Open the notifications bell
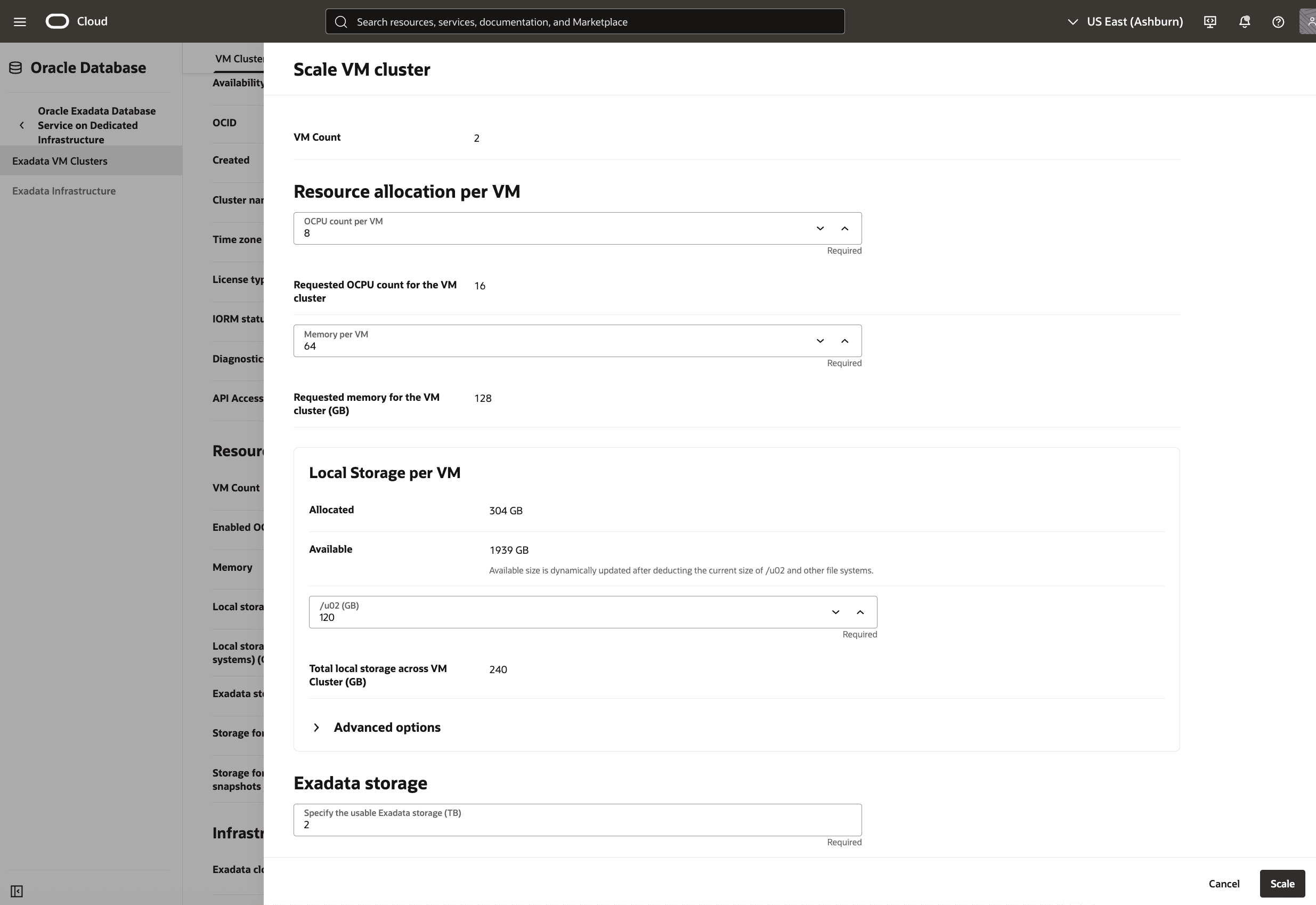The height and width of the screenshot is (905, 1316). click(x=1244, y=21)
